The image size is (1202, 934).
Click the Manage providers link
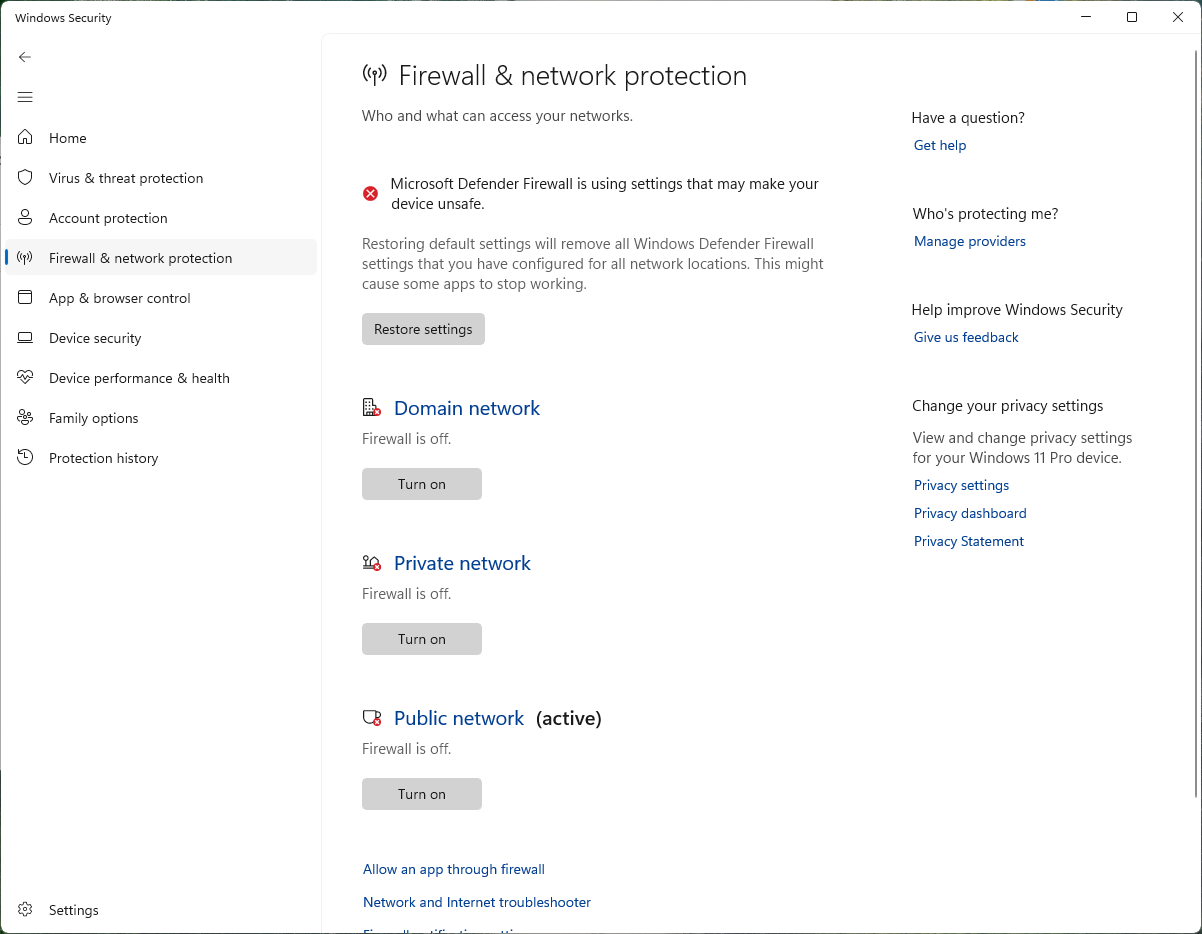click(969, 241)
